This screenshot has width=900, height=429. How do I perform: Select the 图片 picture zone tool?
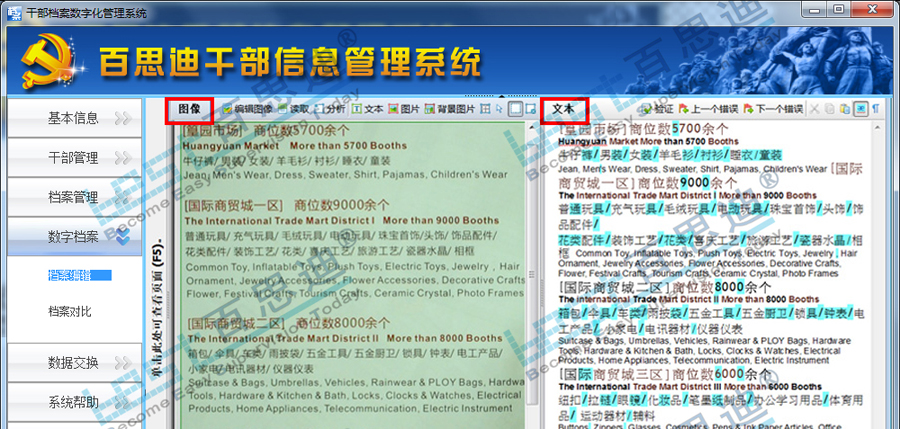[404, 109]
